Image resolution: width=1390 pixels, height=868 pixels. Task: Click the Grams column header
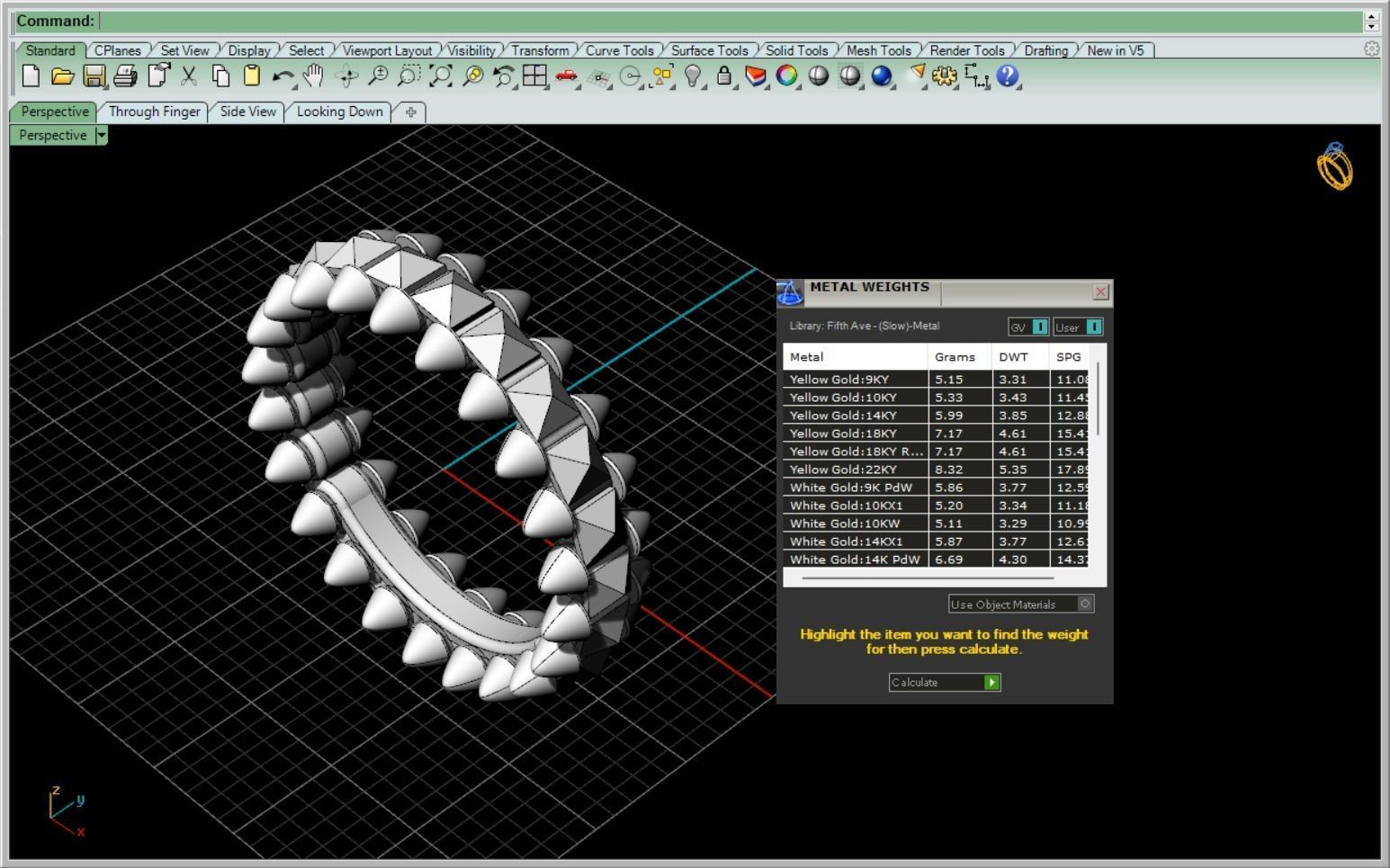[x=959, y=357]
